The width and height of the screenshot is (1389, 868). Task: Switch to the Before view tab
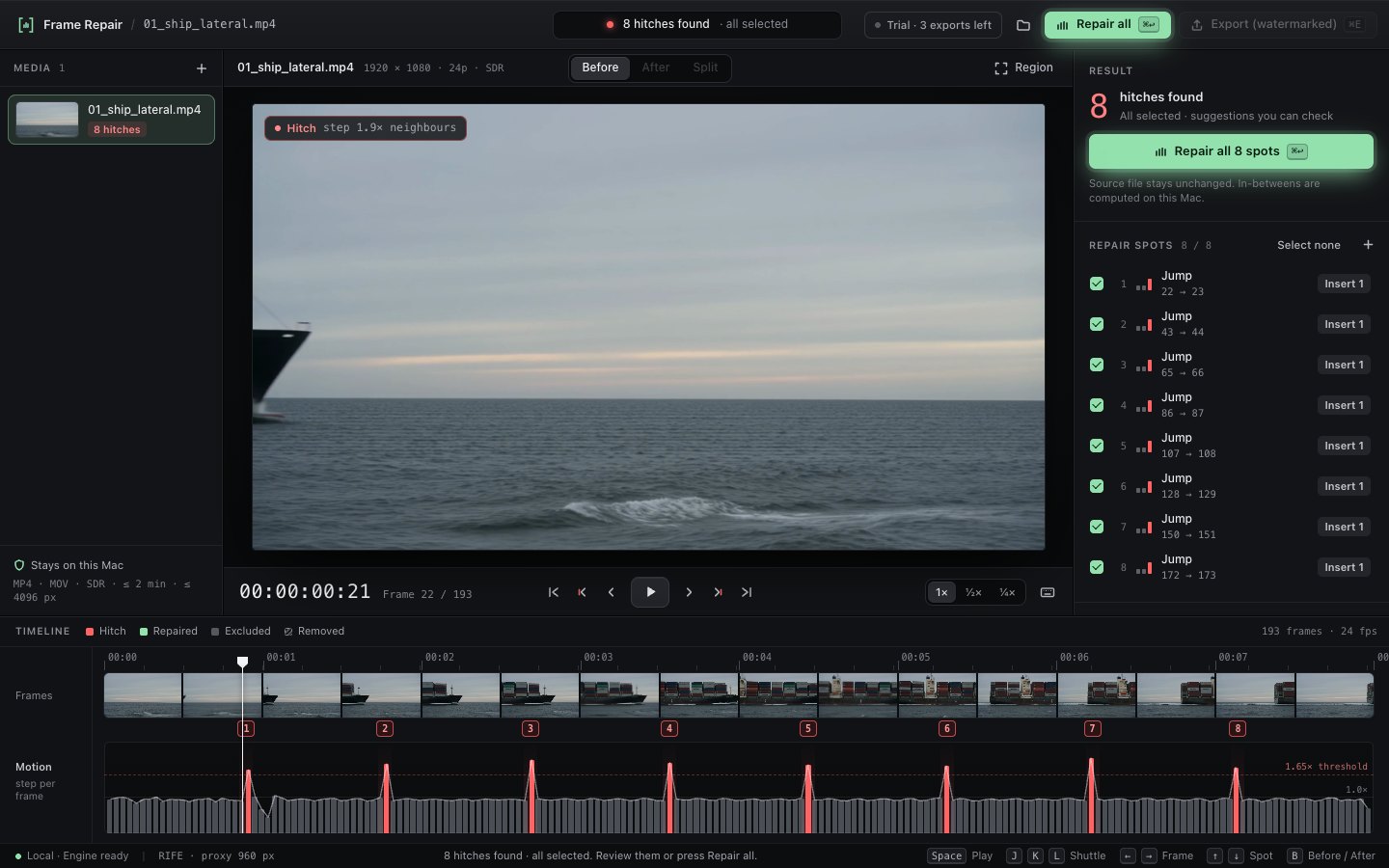pos(600,68)
